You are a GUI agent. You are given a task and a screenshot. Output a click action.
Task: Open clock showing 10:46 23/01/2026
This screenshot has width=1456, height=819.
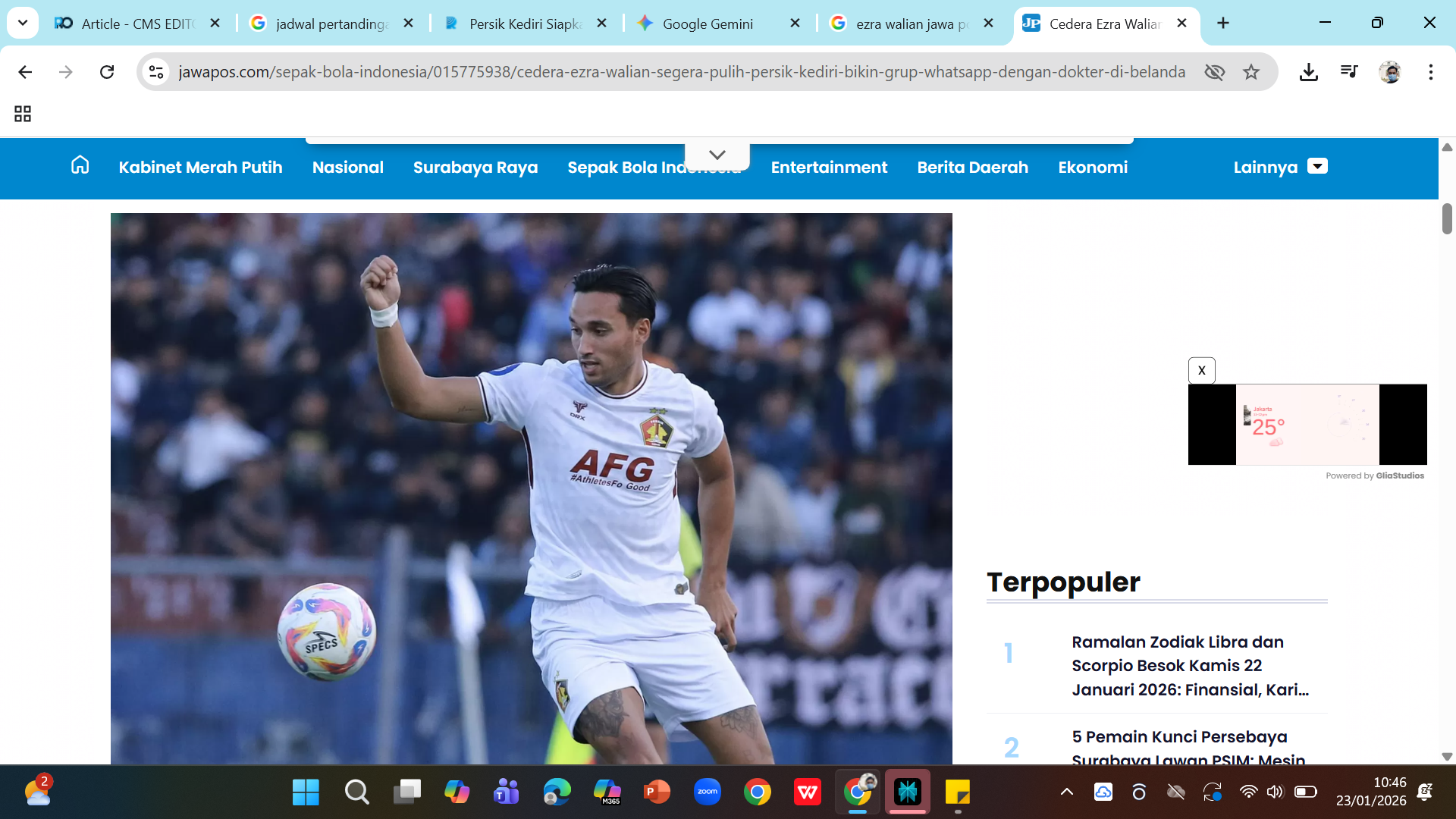click(1371, 792)
